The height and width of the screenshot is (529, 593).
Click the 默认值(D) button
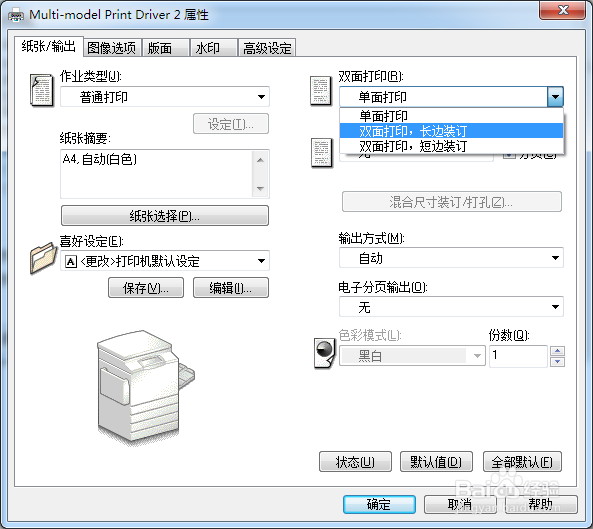(436, 462)
